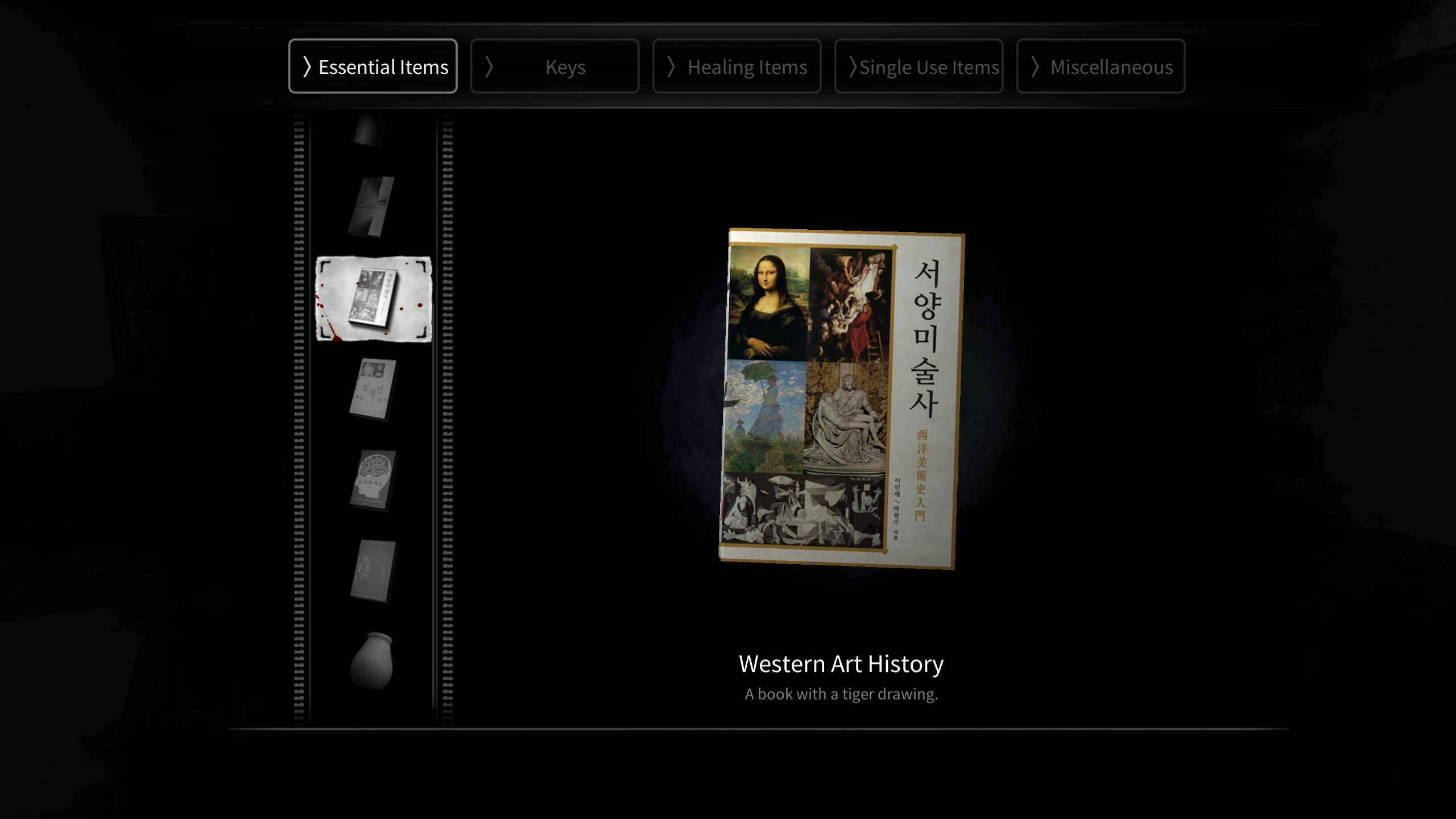Select the pottery book item
Image resolution: width=1456 pixels, height=819 pixels.
click(x=373, y=390)
